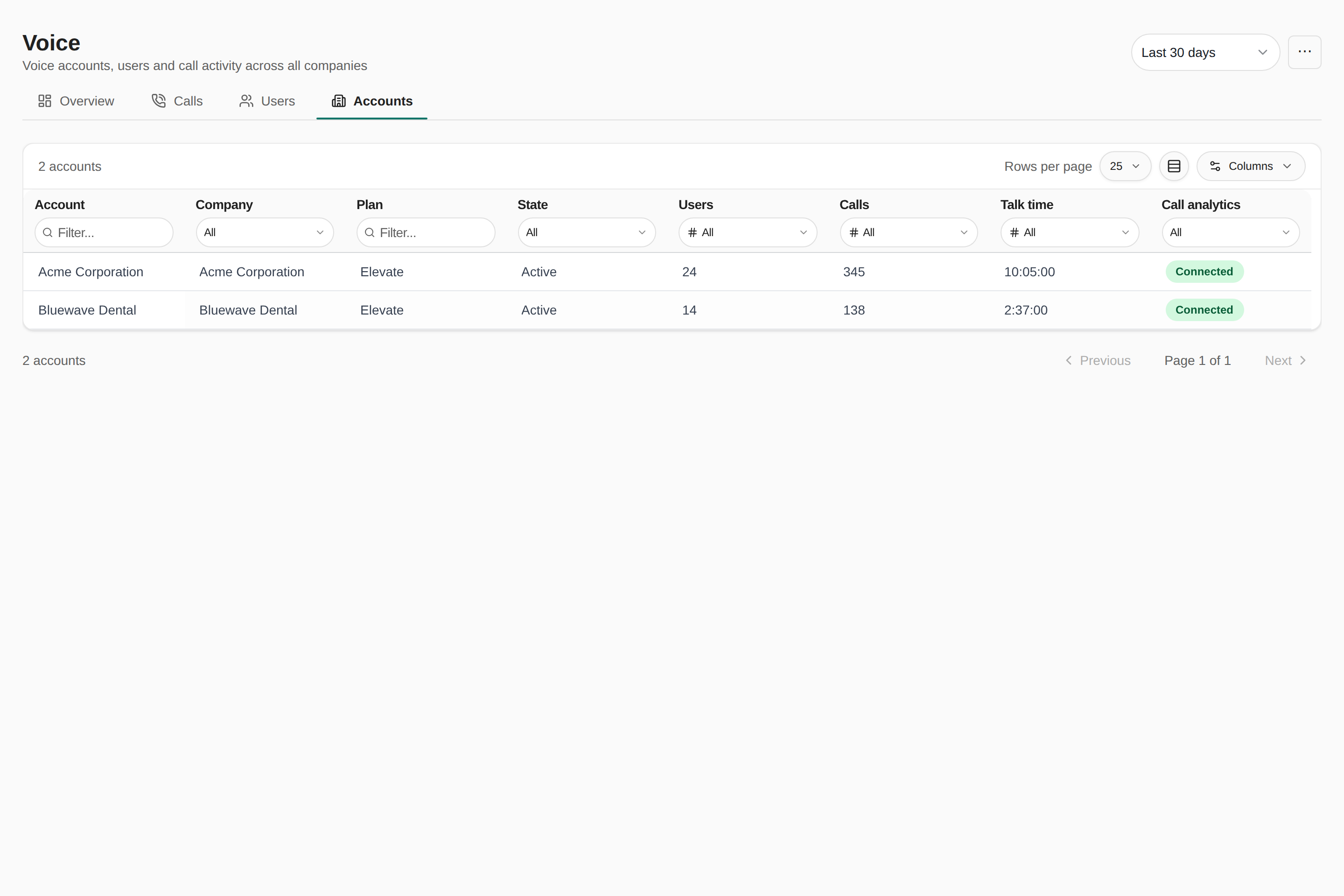The image size is (1344, 896).
Task: Toggle table density view icon
Action: 1174,166
